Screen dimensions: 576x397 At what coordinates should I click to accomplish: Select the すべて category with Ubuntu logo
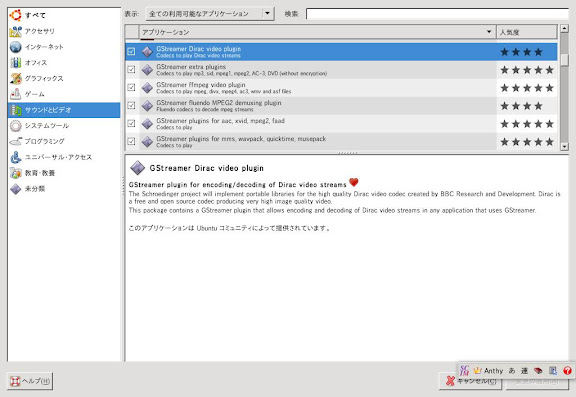[64, 15]
